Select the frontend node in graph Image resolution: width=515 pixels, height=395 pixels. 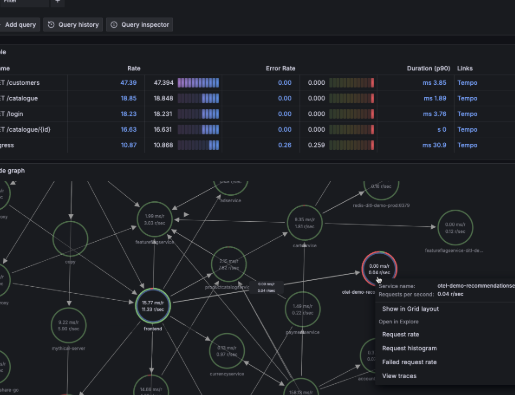tap(153, 306)
